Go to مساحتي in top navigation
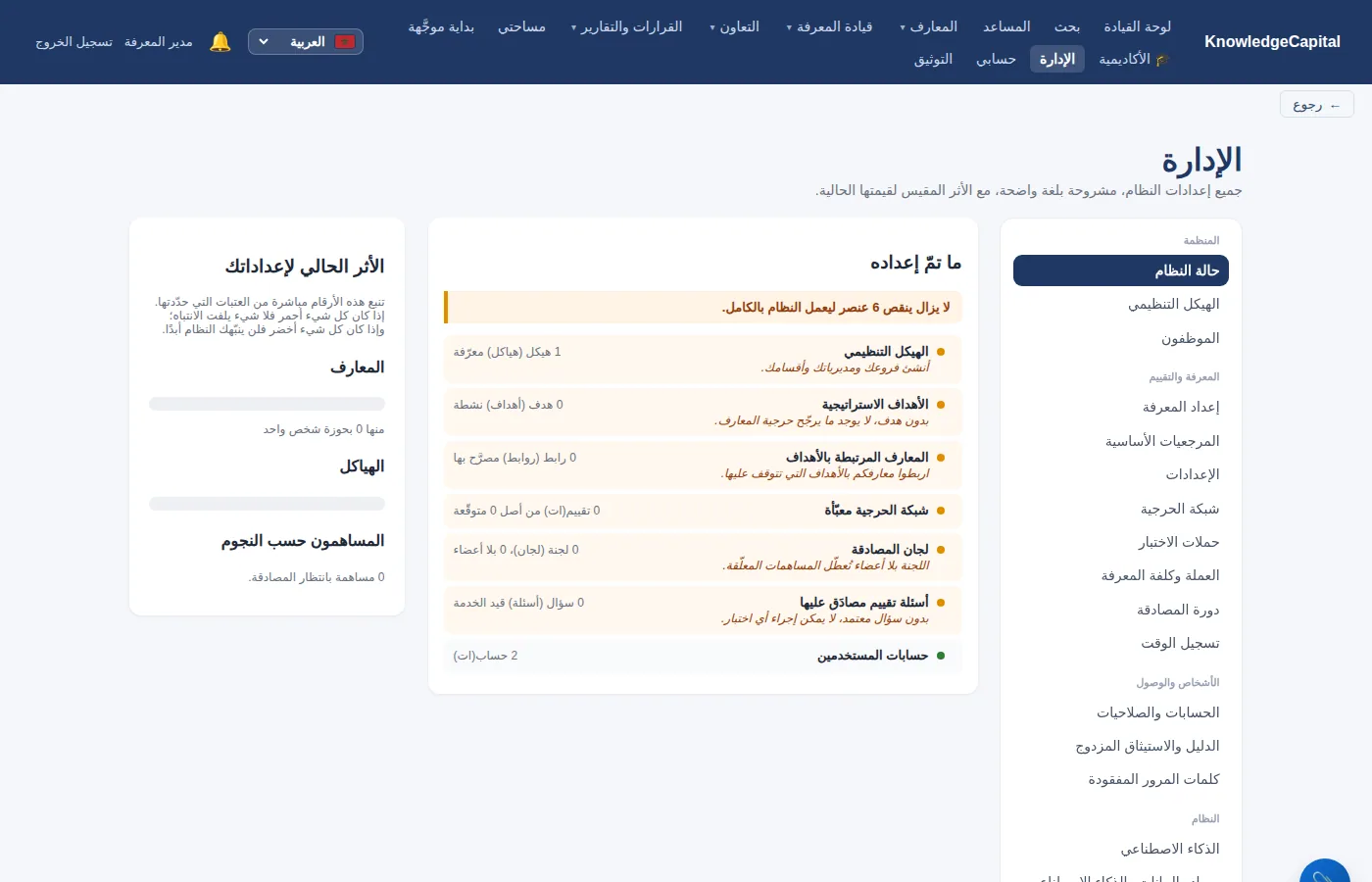1372x882 pixels. tap(521, 26)
